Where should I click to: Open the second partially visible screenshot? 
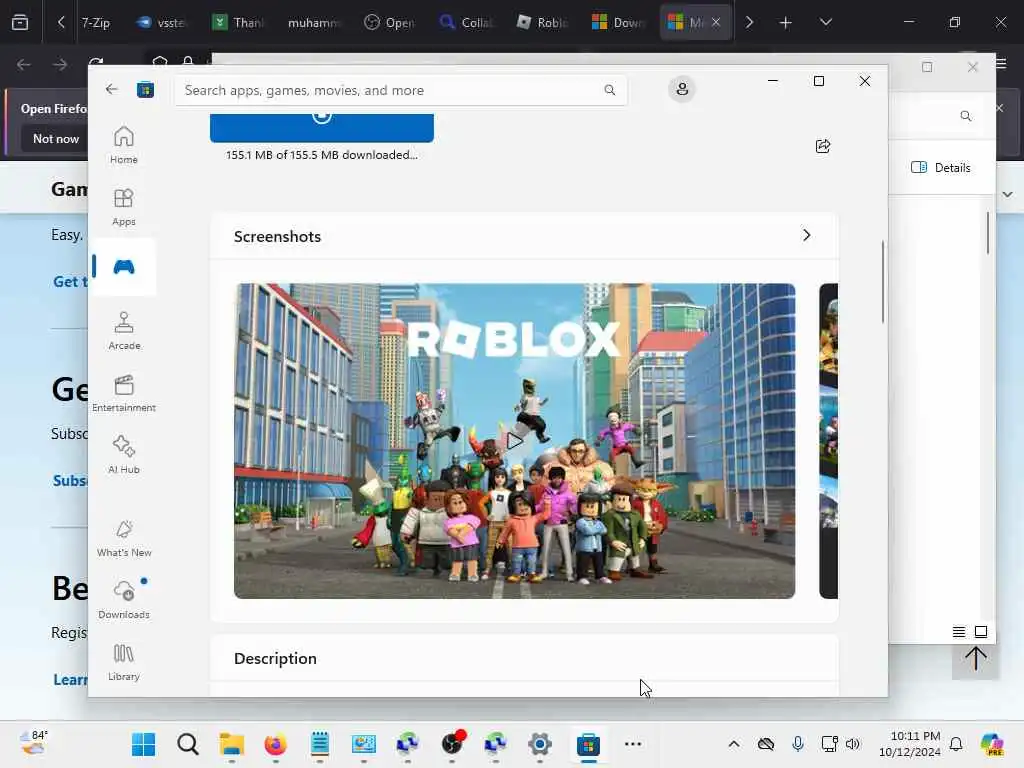point(828,441)
